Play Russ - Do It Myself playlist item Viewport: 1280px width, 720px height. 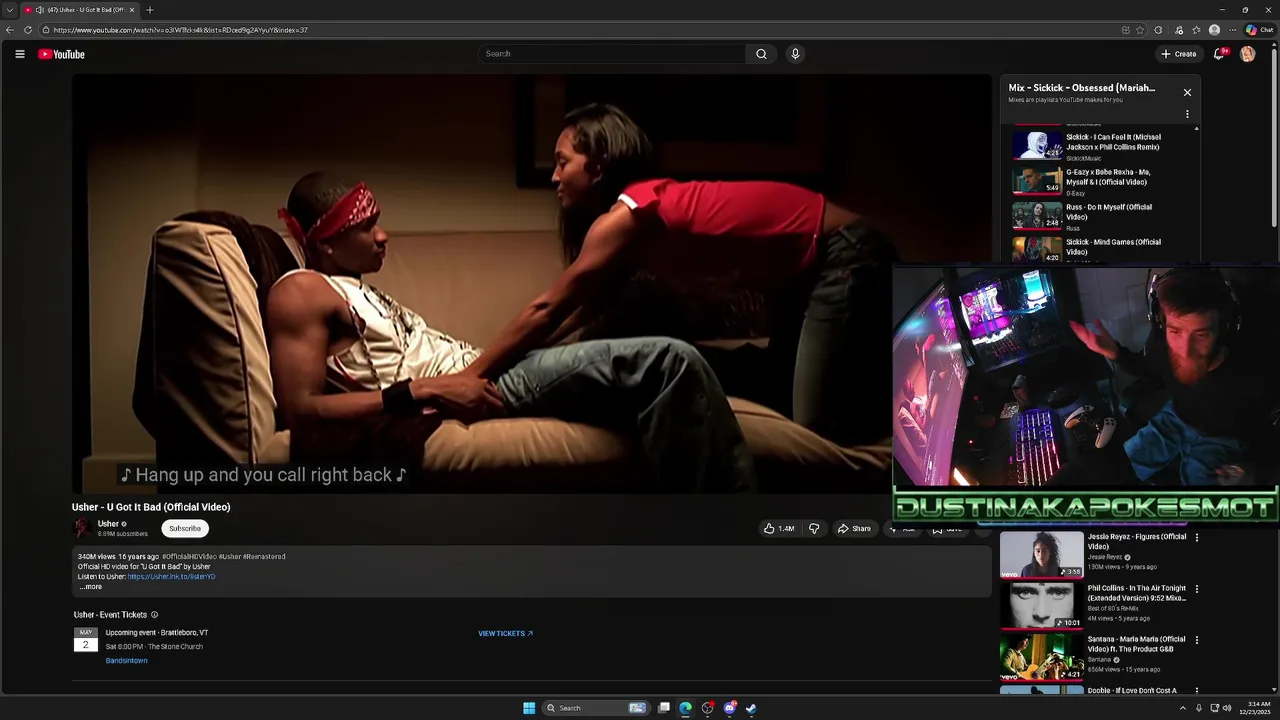tap(1100, 215)
